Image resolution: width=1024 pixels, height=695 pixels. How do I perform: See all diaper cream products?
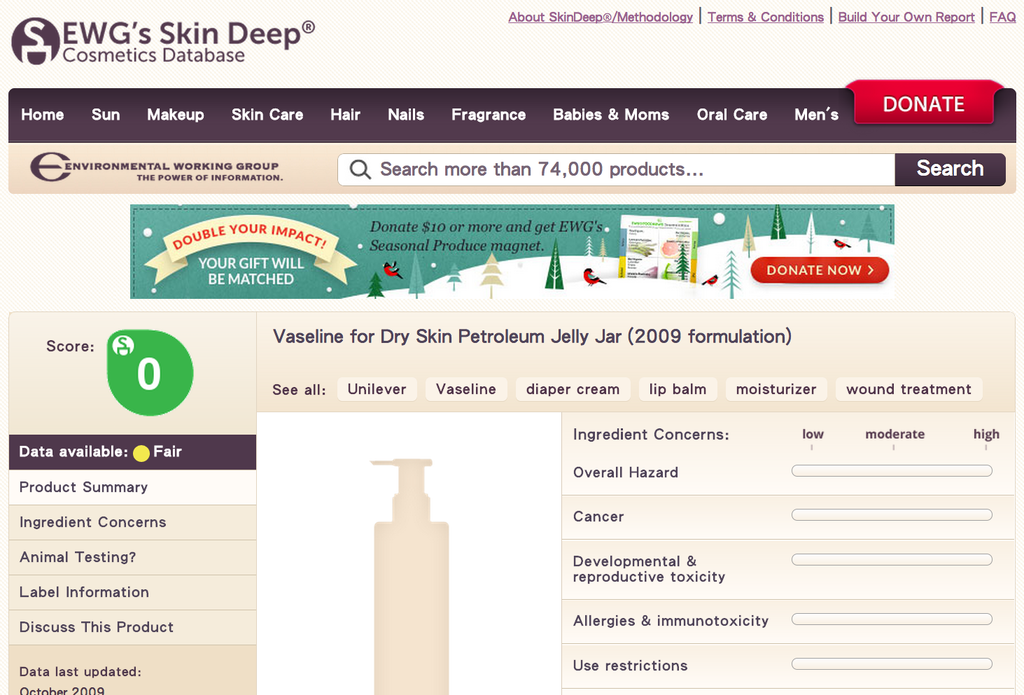point(573,389)
